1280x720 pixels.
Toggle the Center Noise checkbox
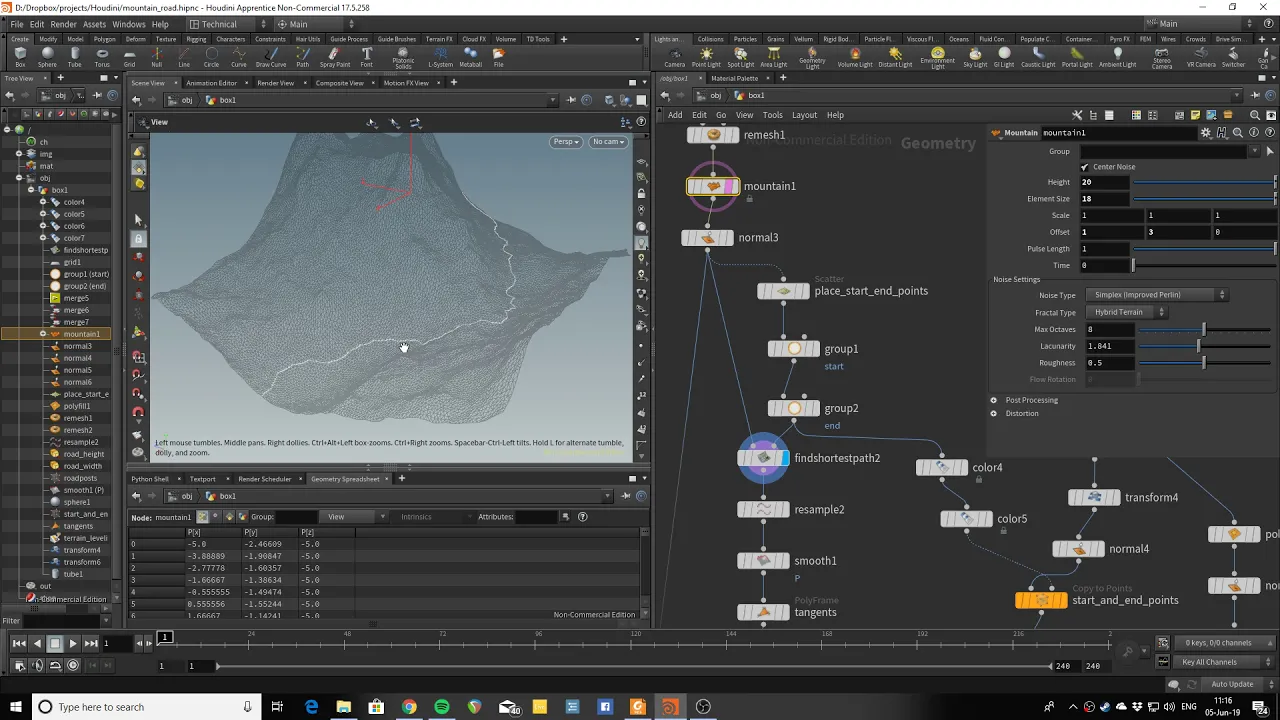(1085, 167)
